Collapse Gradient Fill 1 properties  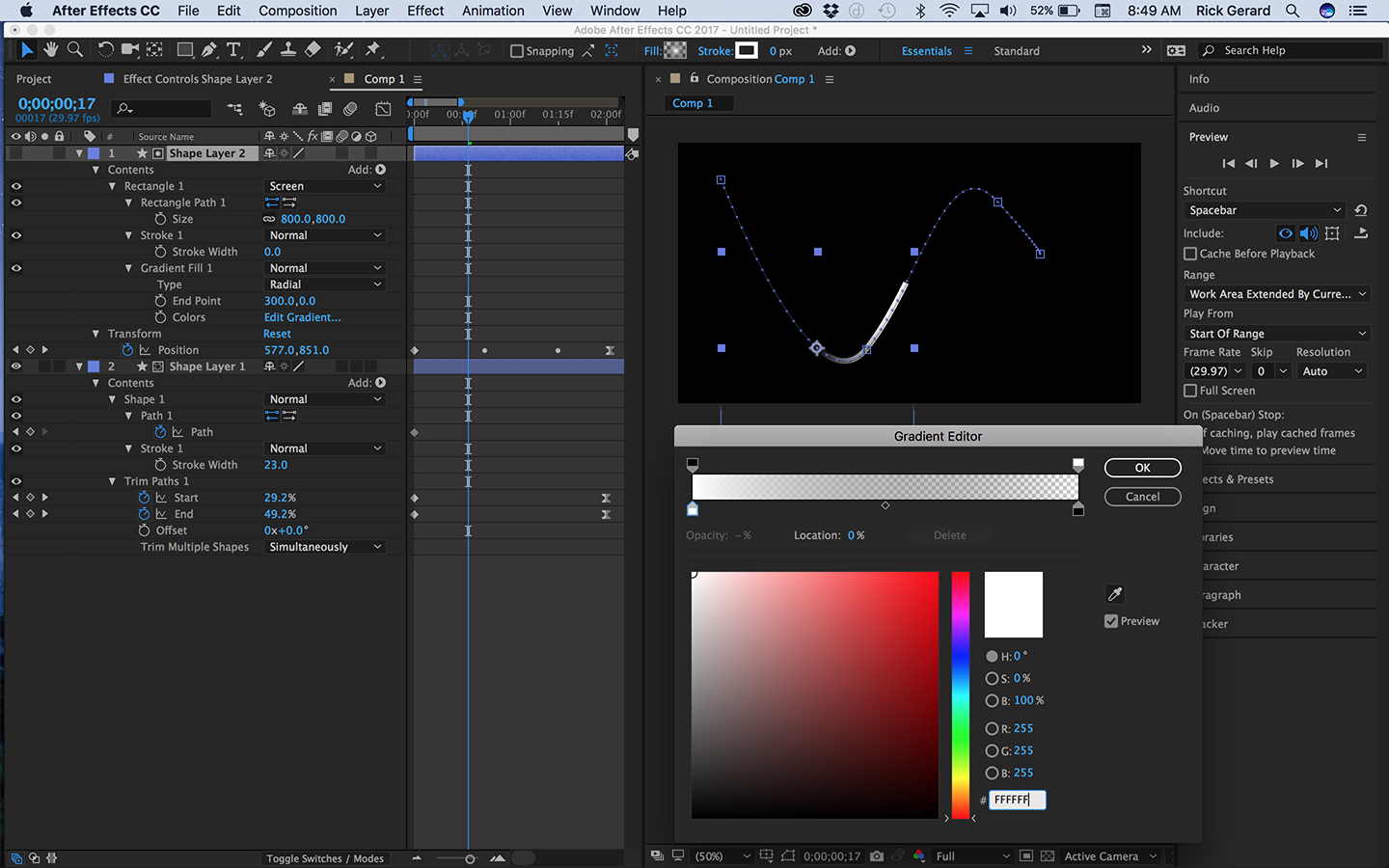[x=128, y=268]
